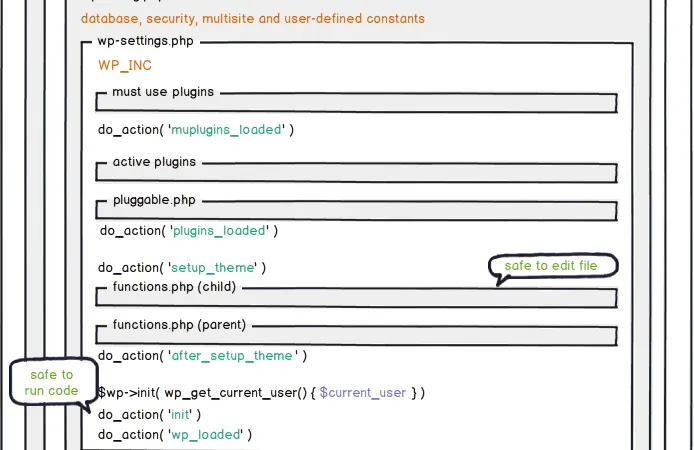Click the orange WP_INC constant

(x=125, y=65)
